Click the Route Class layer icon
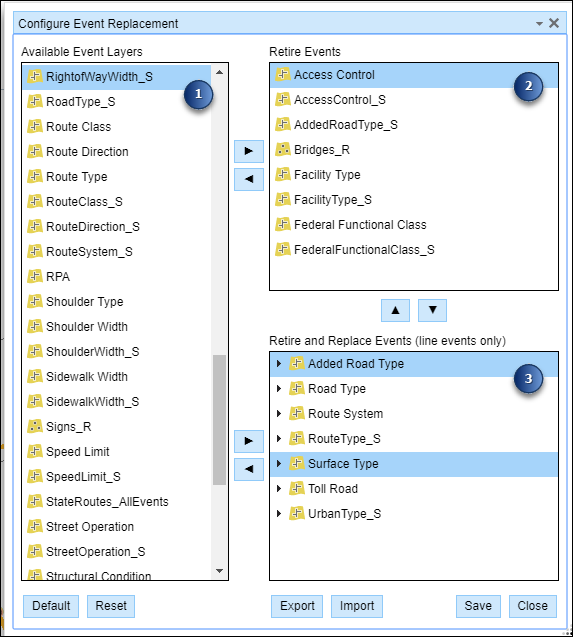This screenshot has height=637, width=573. click(35, 126)
